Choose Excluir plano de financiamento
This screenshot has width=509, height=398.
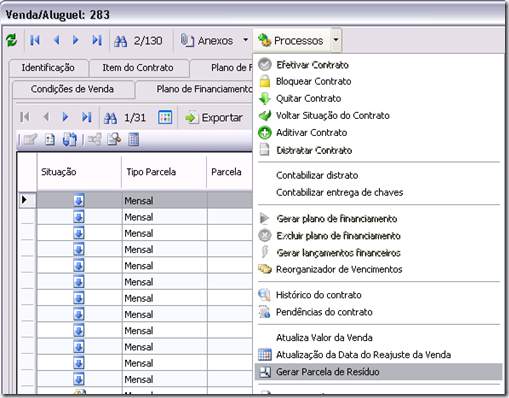pyautogui.click(x=379, y=236)
